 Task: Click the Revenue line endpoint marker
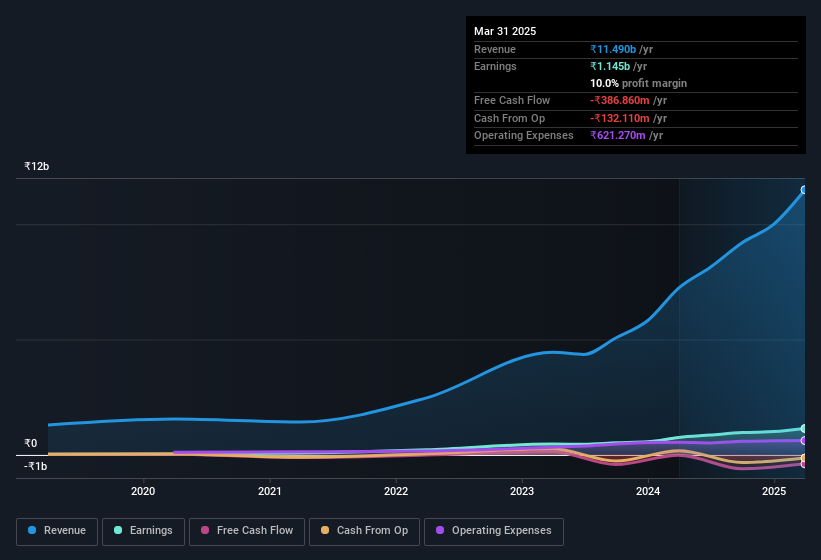[x=804, y=190]
